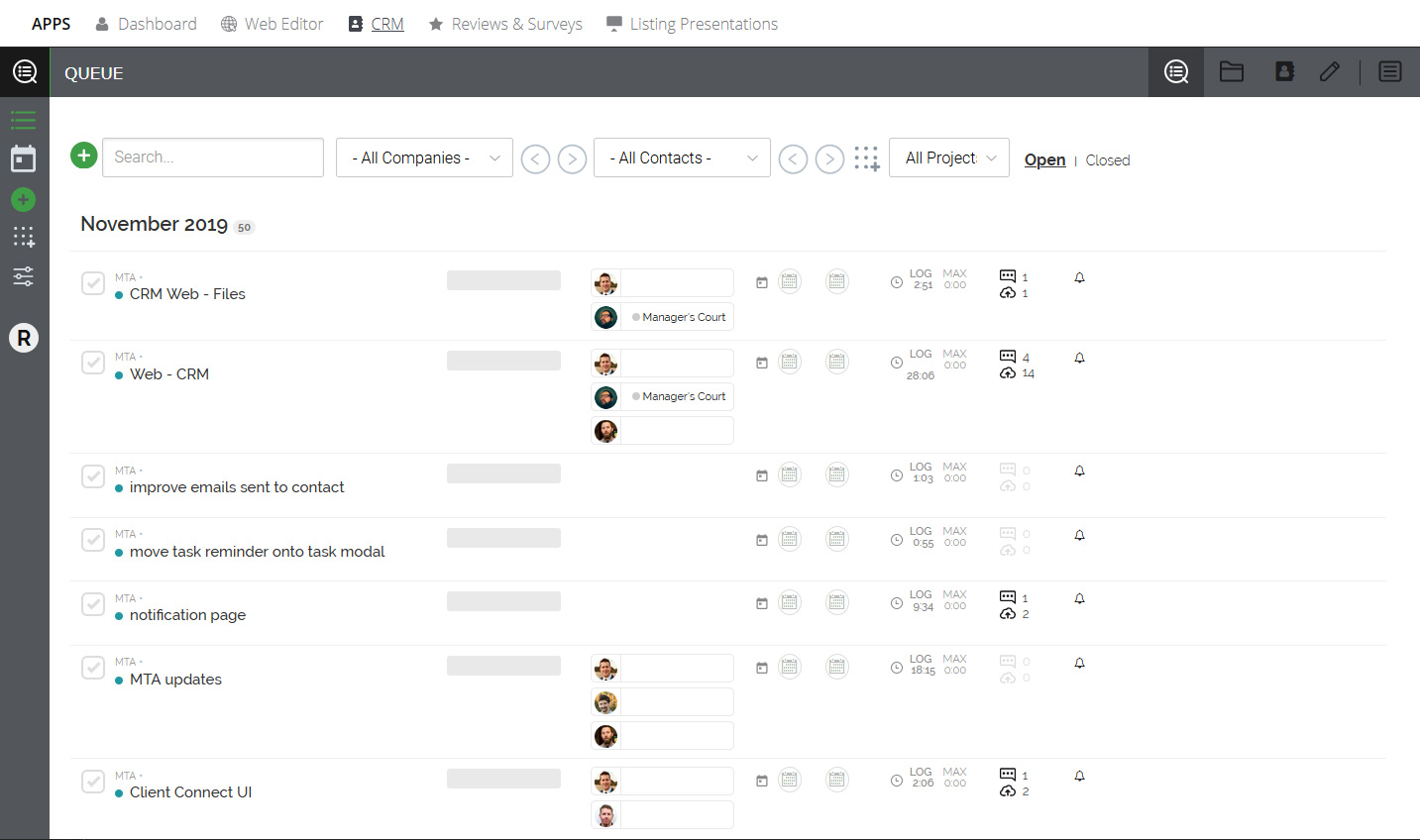
Task: Click the gray progress bar on the CRM Web - Files row
Action: pos(503,280)
